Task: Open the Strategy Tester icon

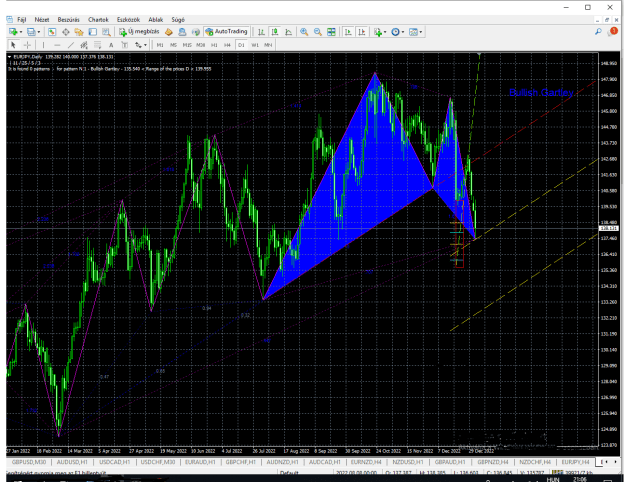Action: pyautogui.click(x=106, y=32)
